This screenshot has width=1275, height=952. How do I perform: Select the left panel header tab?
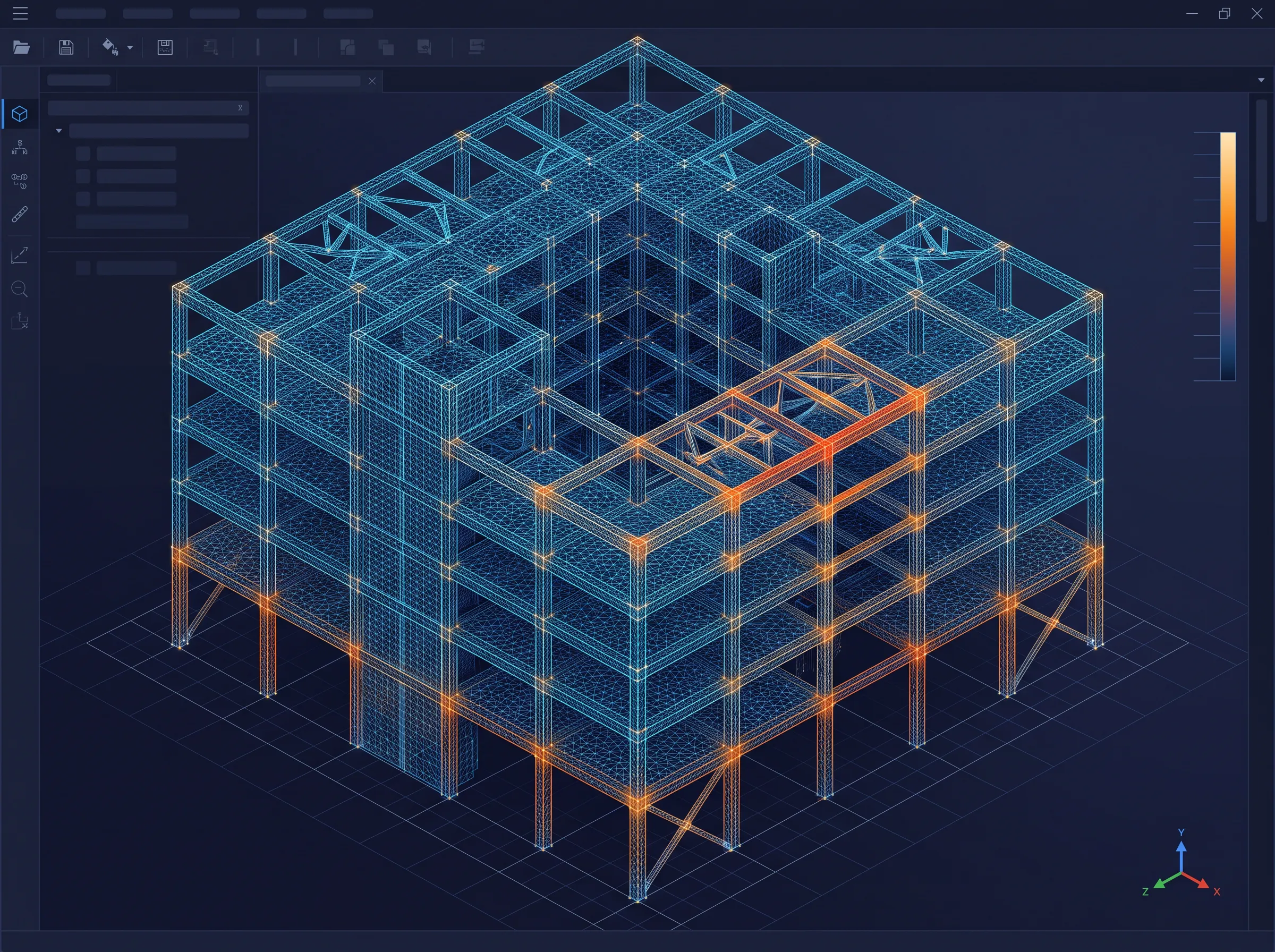pos(79,80)
